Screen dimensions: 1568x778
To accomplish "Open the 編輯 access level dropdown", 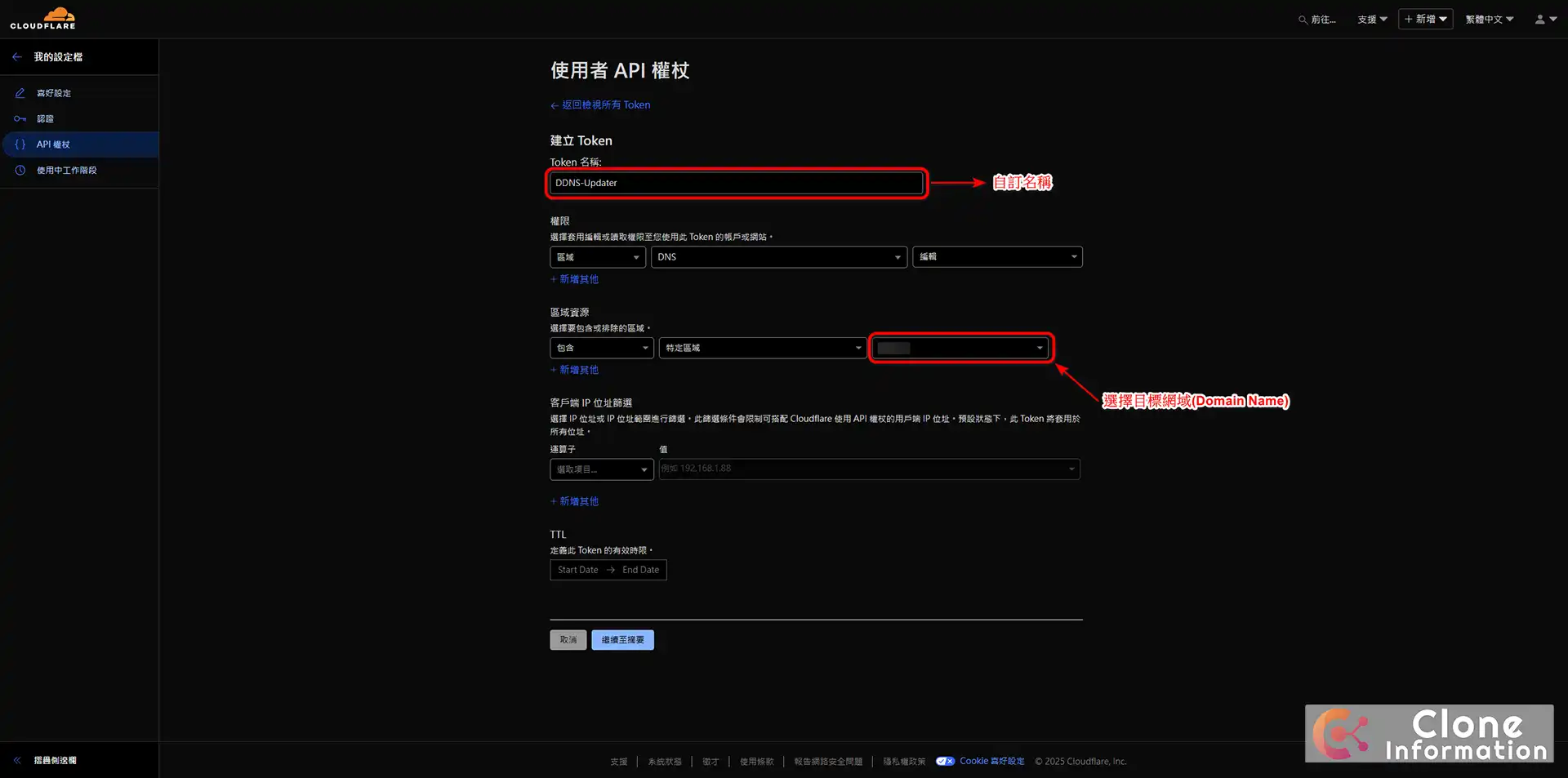I will pyautogui.click(x=997, y=256).
